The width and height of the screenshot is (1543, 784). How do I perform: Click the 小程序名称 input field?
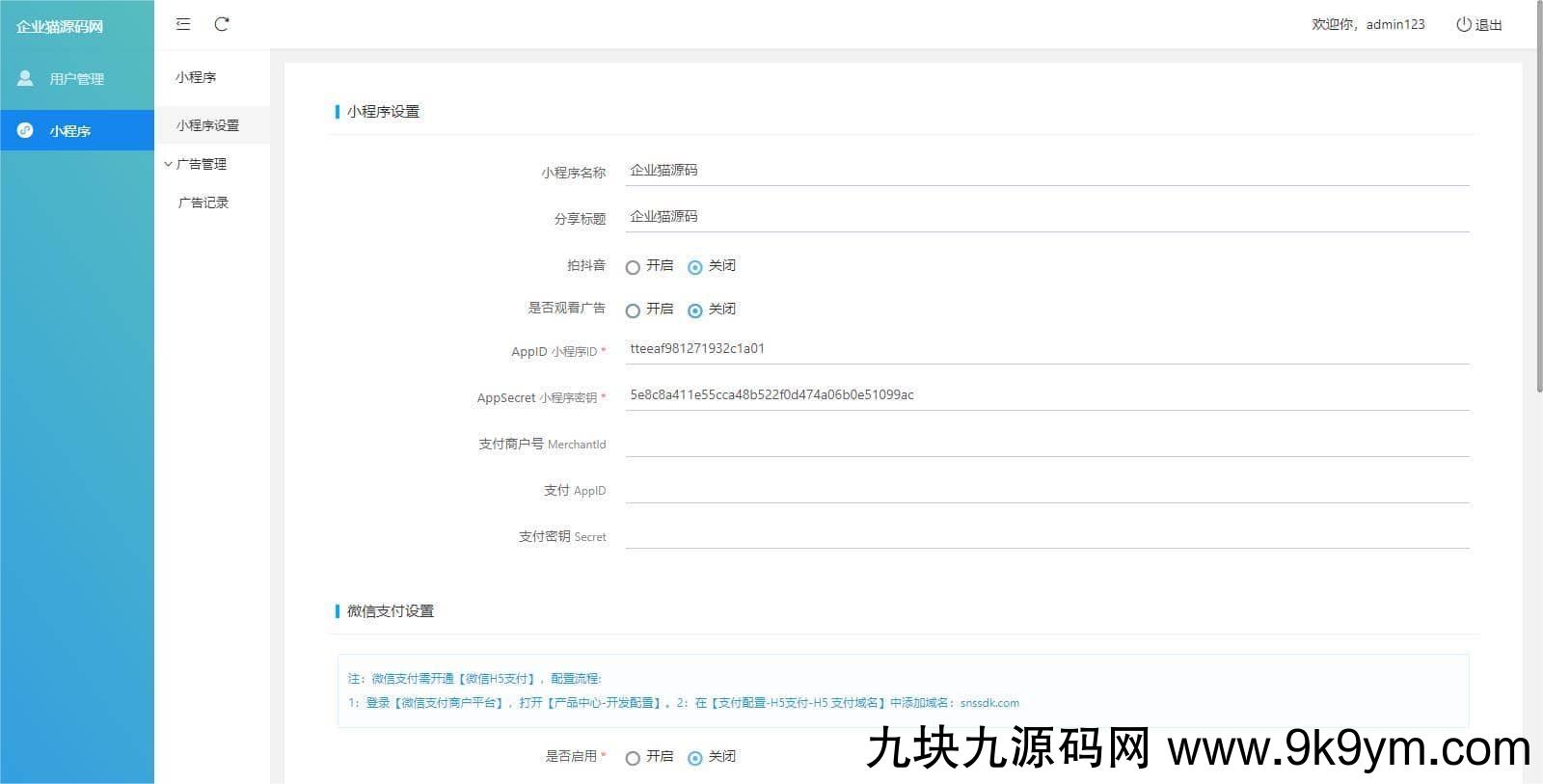coord(1046,171)
